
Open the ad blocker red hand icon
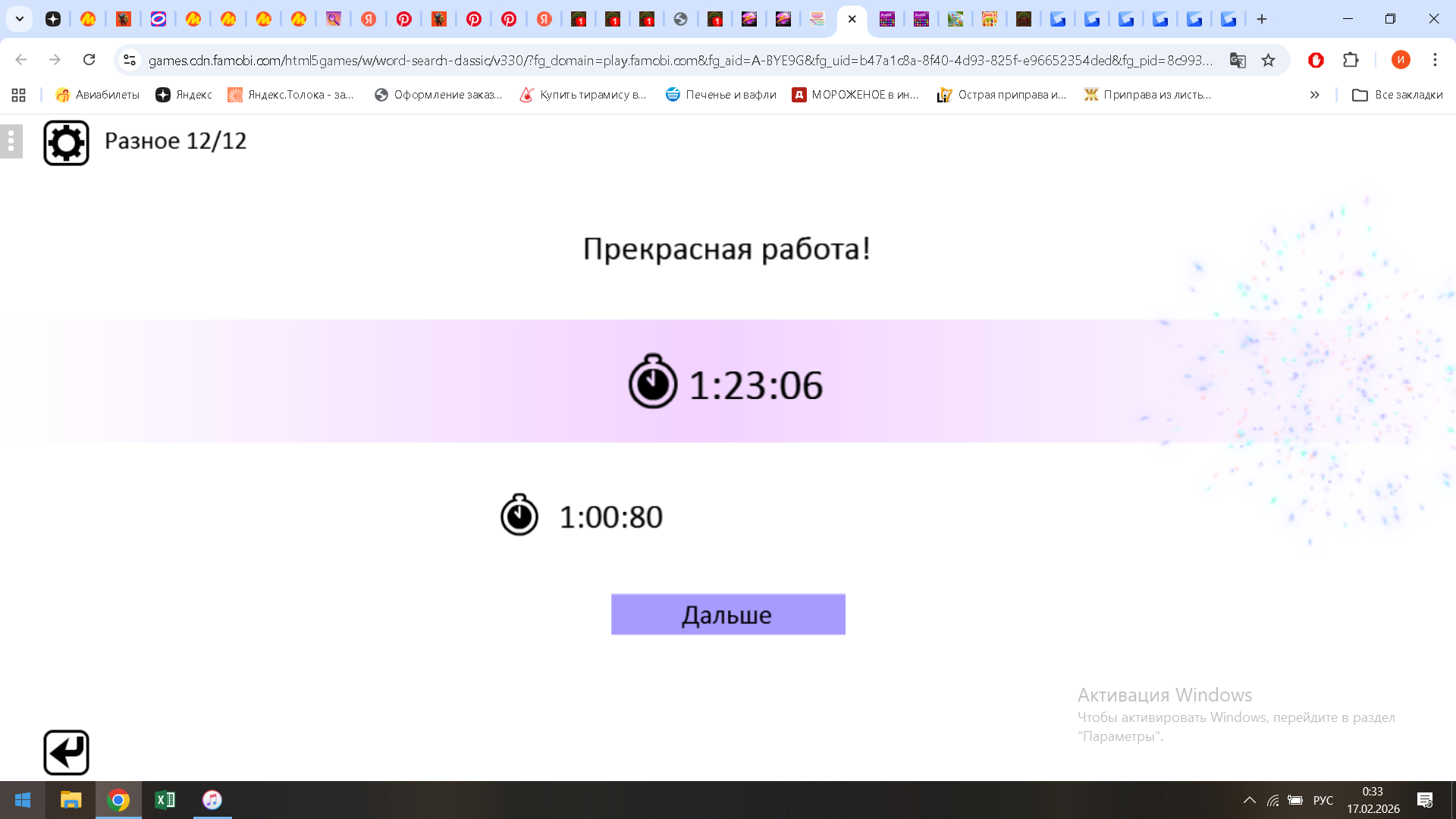click(x=1316, y=60)
